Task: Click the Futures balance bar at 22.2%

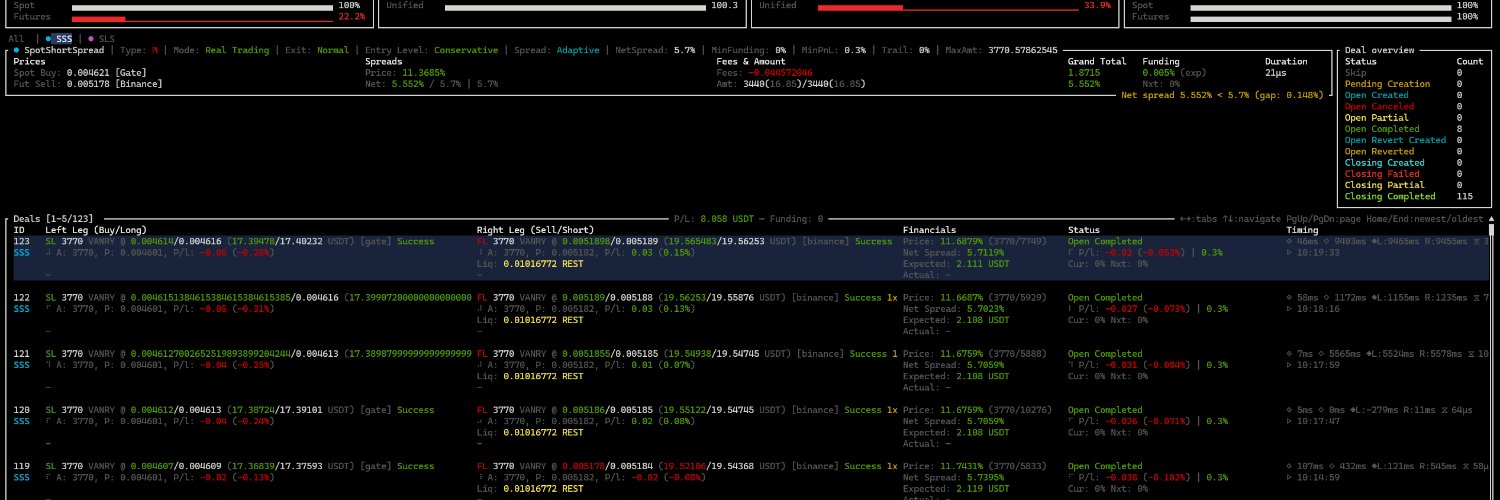Action: tap(203, 18)
